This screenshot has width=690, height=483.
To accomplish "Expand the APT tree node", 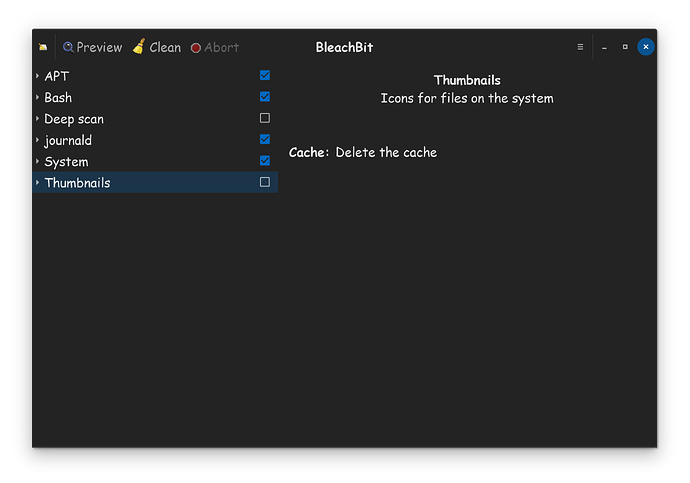I will [37, 76].
